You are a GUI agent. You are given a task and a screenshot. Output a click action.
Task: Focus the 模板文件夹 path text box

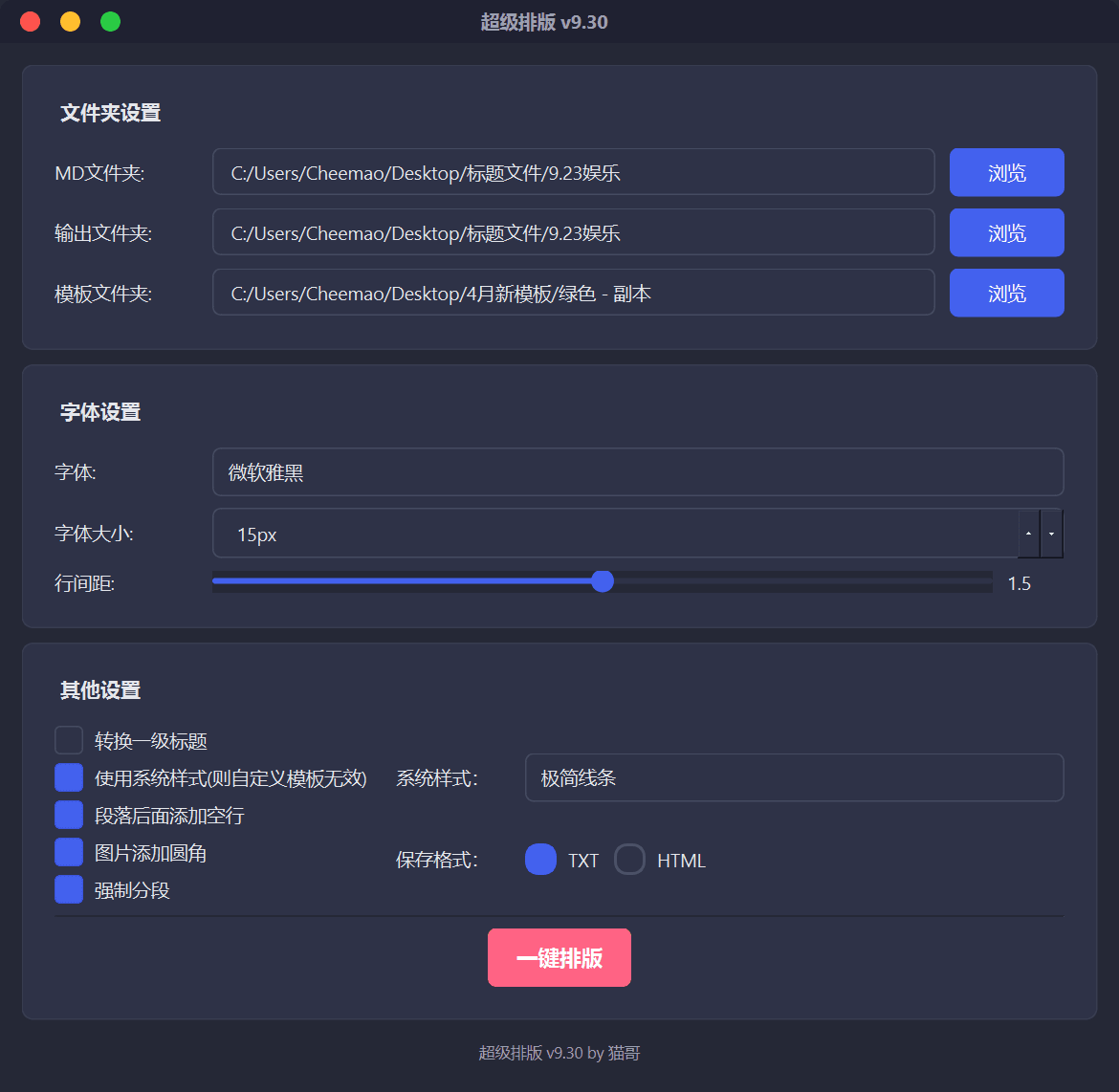coord(573,293)
